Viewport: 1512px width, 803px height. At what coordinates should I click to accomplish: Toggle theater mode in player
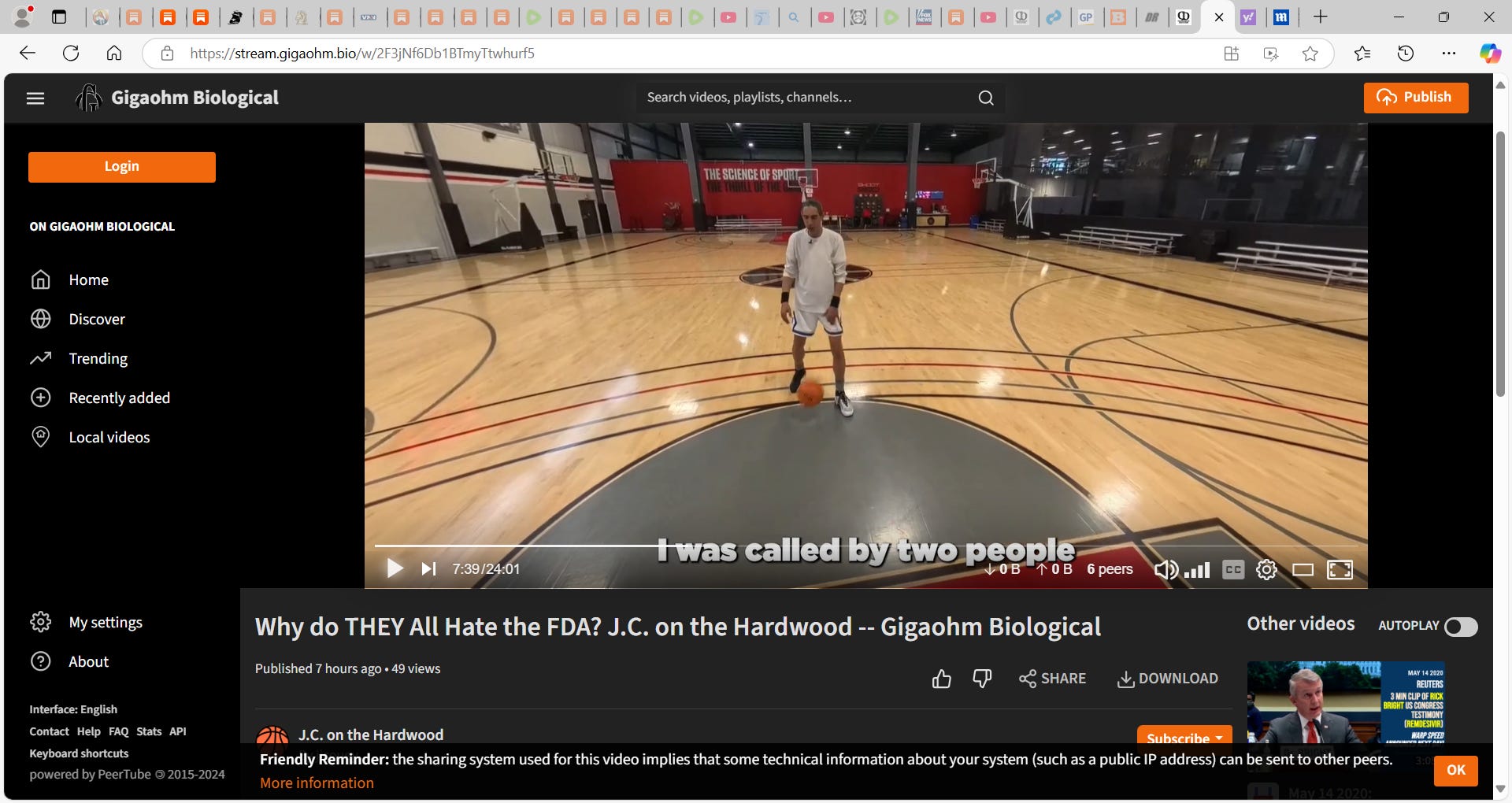1303,569
